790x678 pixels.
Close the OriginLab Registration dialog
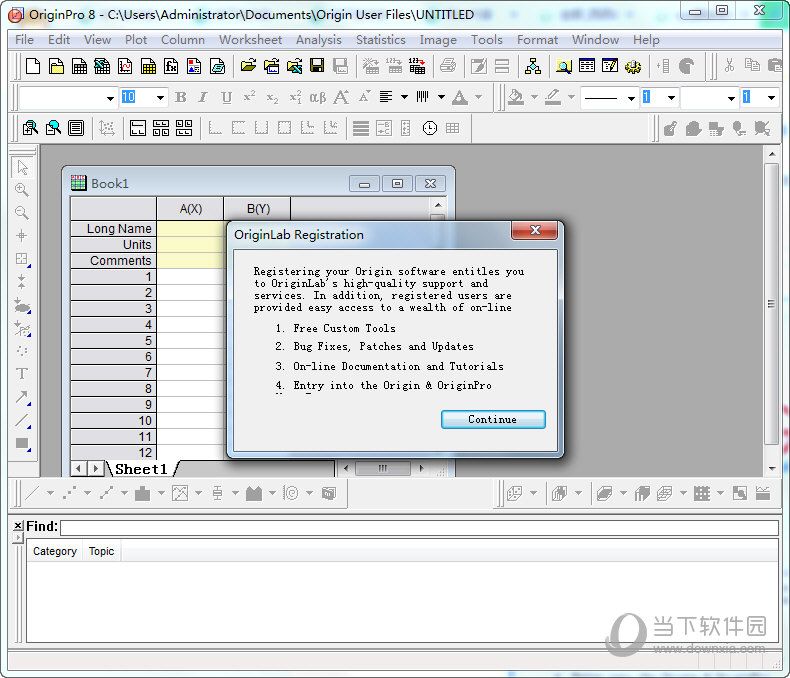535,230
